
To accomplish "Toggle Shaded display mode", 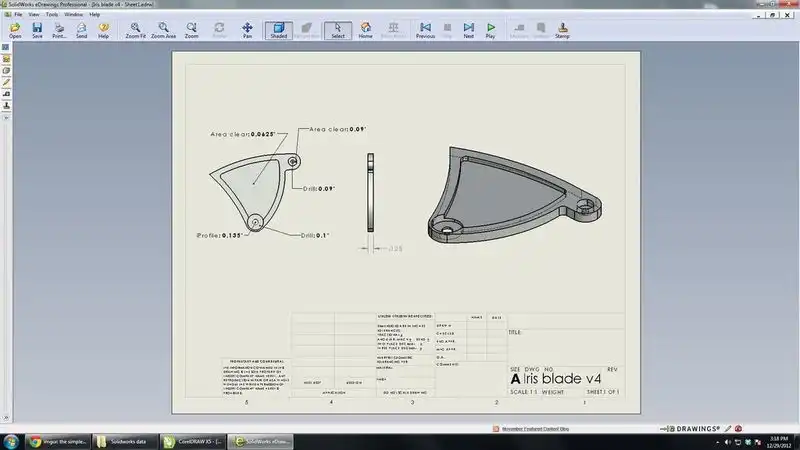I will (x=279, y=30).
